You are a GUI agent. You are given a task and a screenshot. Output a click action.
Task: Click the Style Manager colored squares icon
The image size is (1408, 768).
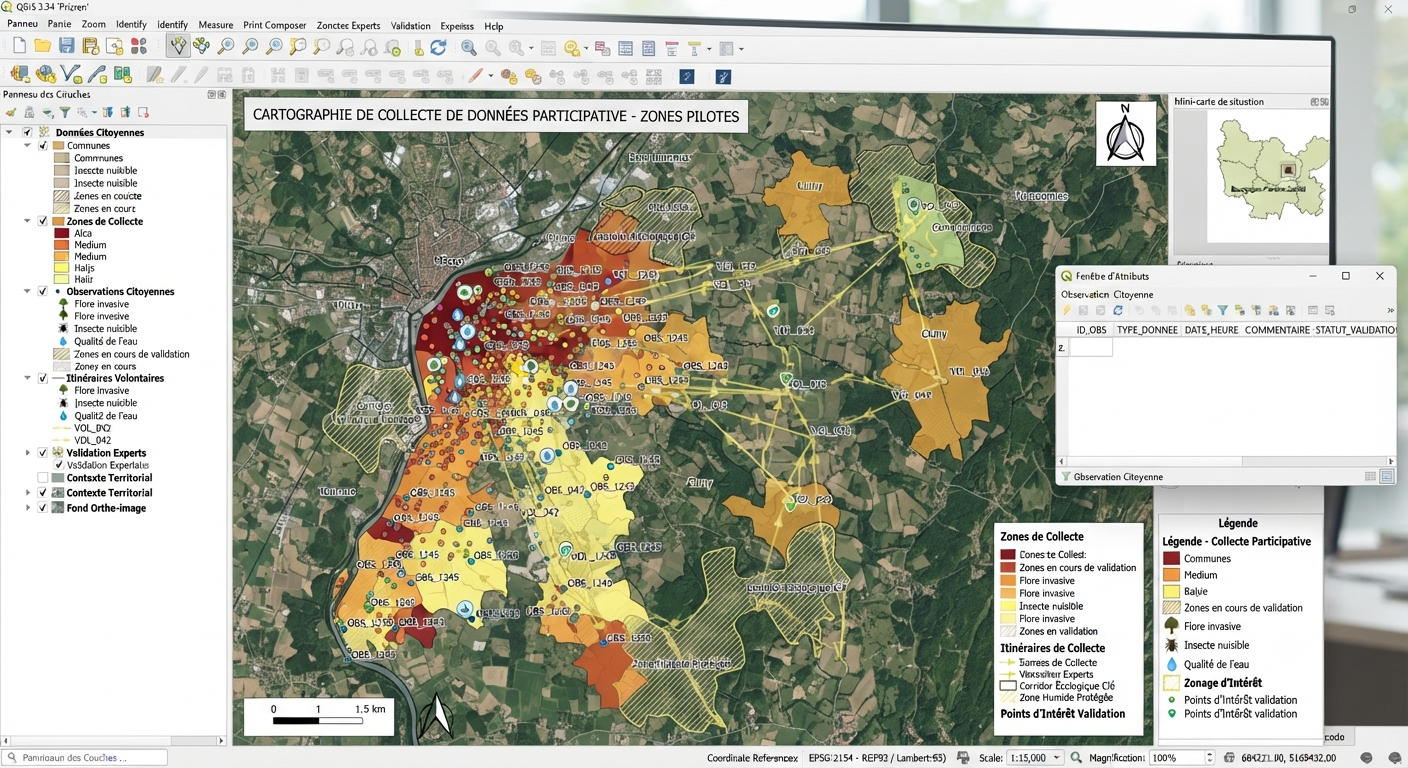point(139,46)
